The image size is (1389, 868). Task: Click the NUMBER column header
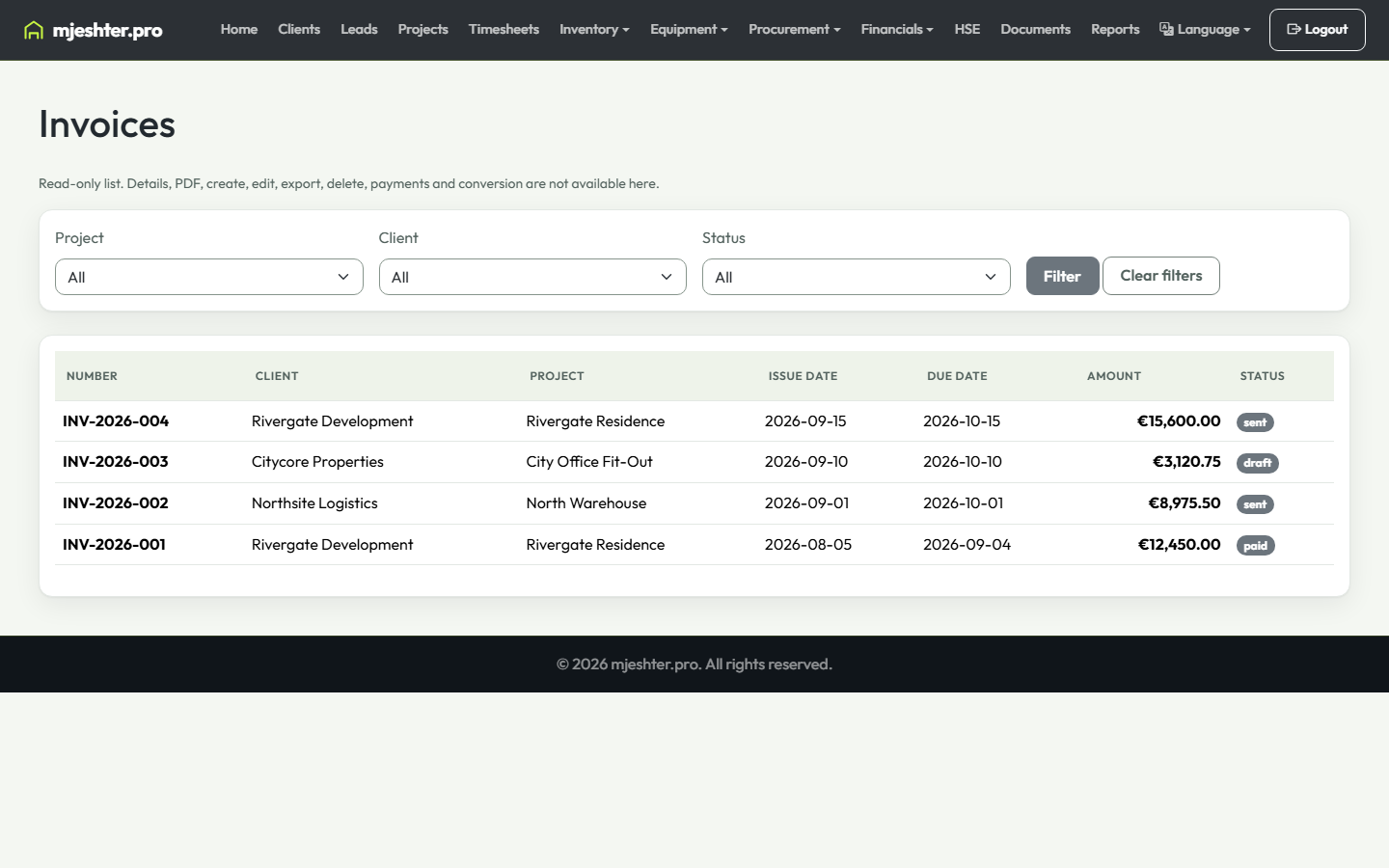point(92,376)
